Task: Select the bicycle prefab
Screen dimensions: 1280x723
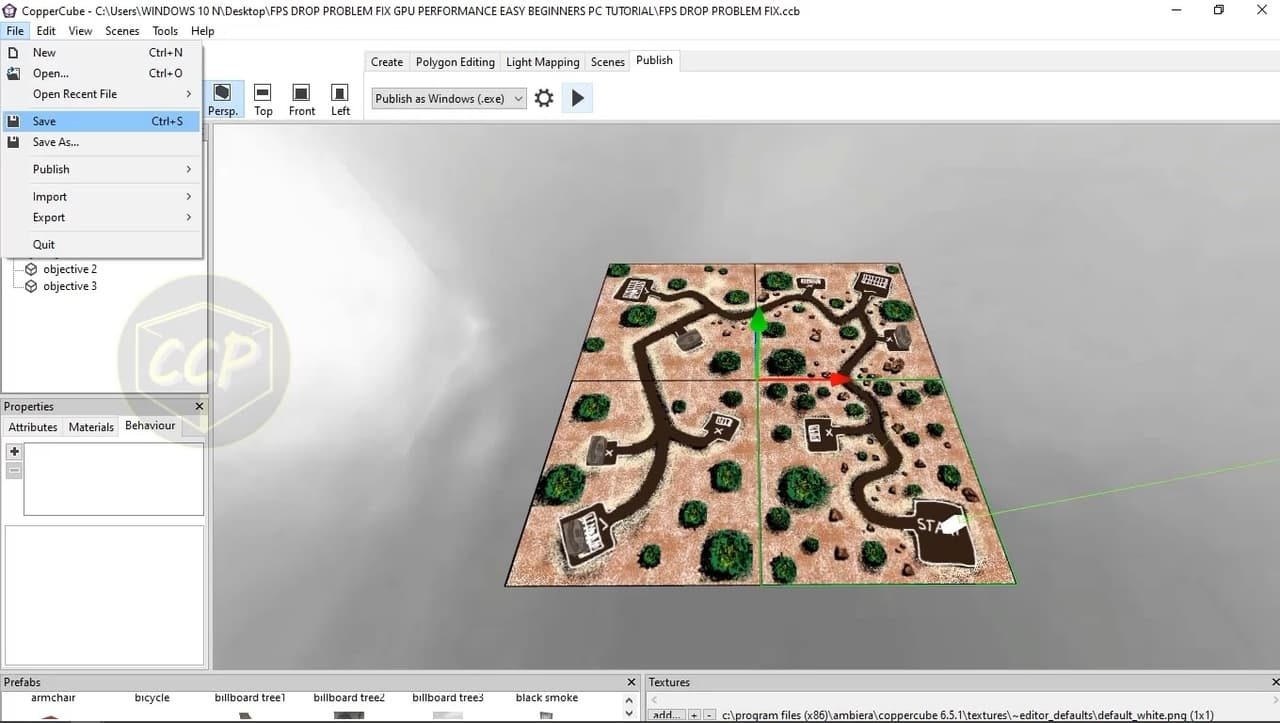Action: (x=152, y=698)
